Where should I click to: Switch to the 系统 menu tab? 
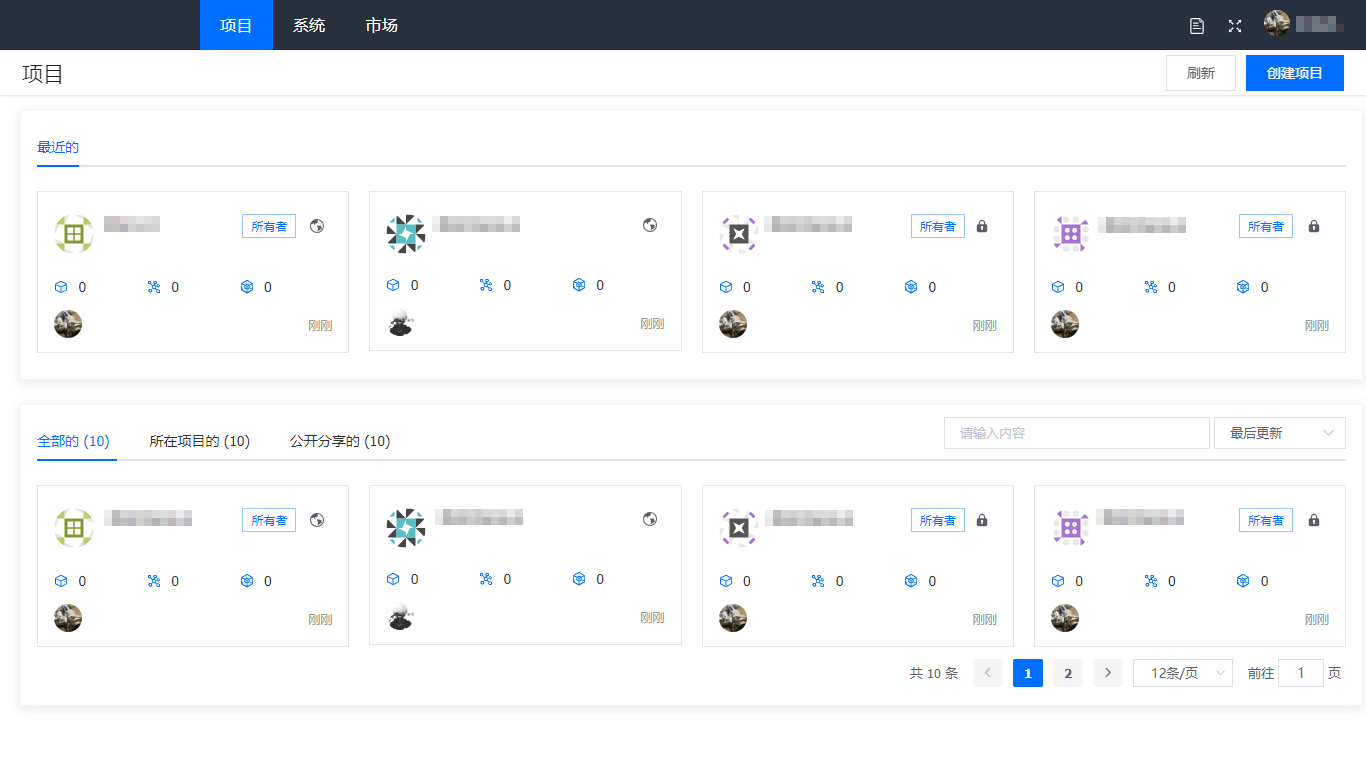(309, 25)
